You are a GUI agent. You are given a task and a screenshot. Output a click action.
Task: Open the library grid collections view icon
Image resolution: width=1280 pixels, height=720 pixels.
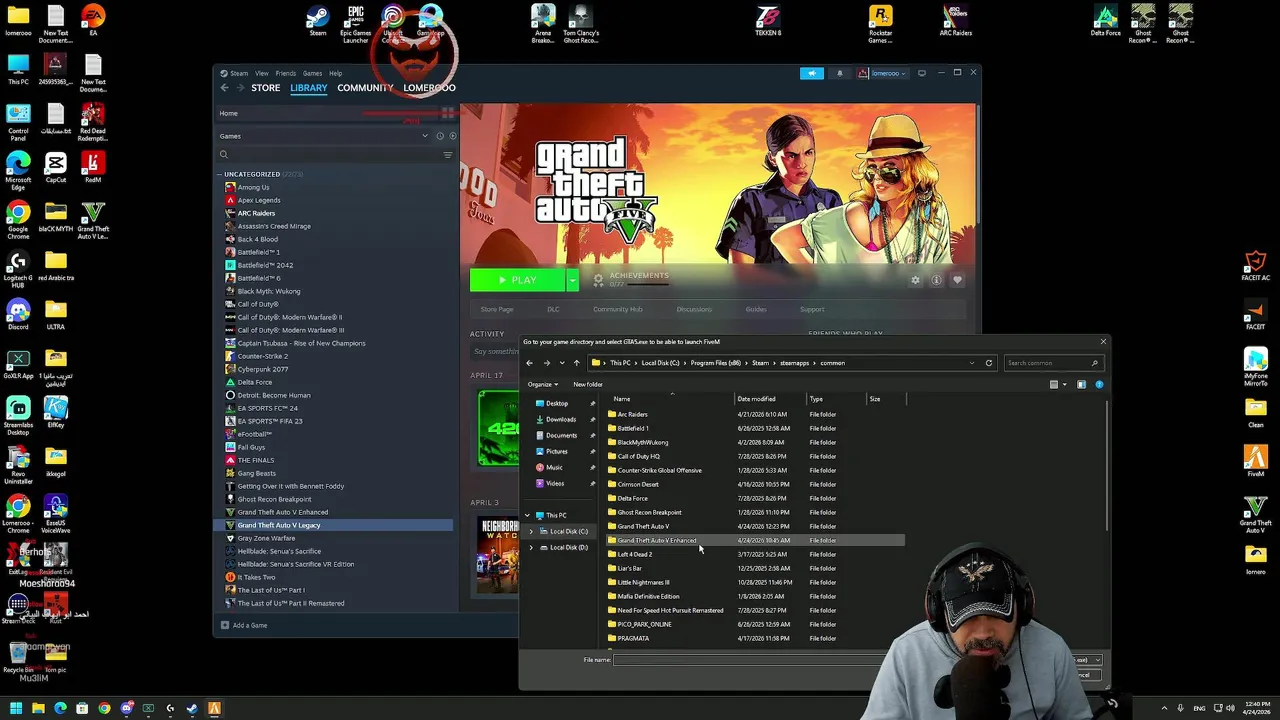[448, 113]
